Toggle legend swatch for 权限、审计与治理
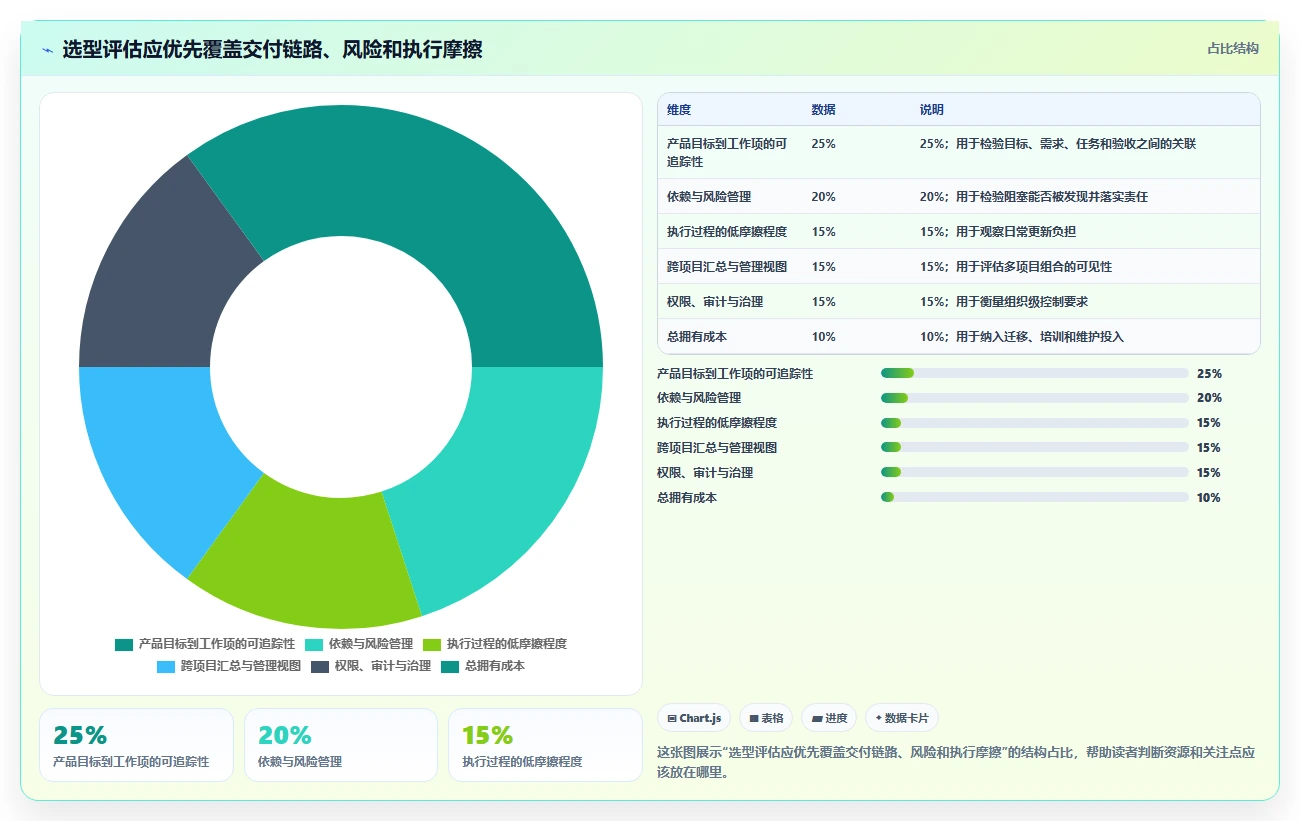This screenshot has height=821, width=1300. pyautogui.click(x=320, y=667)
